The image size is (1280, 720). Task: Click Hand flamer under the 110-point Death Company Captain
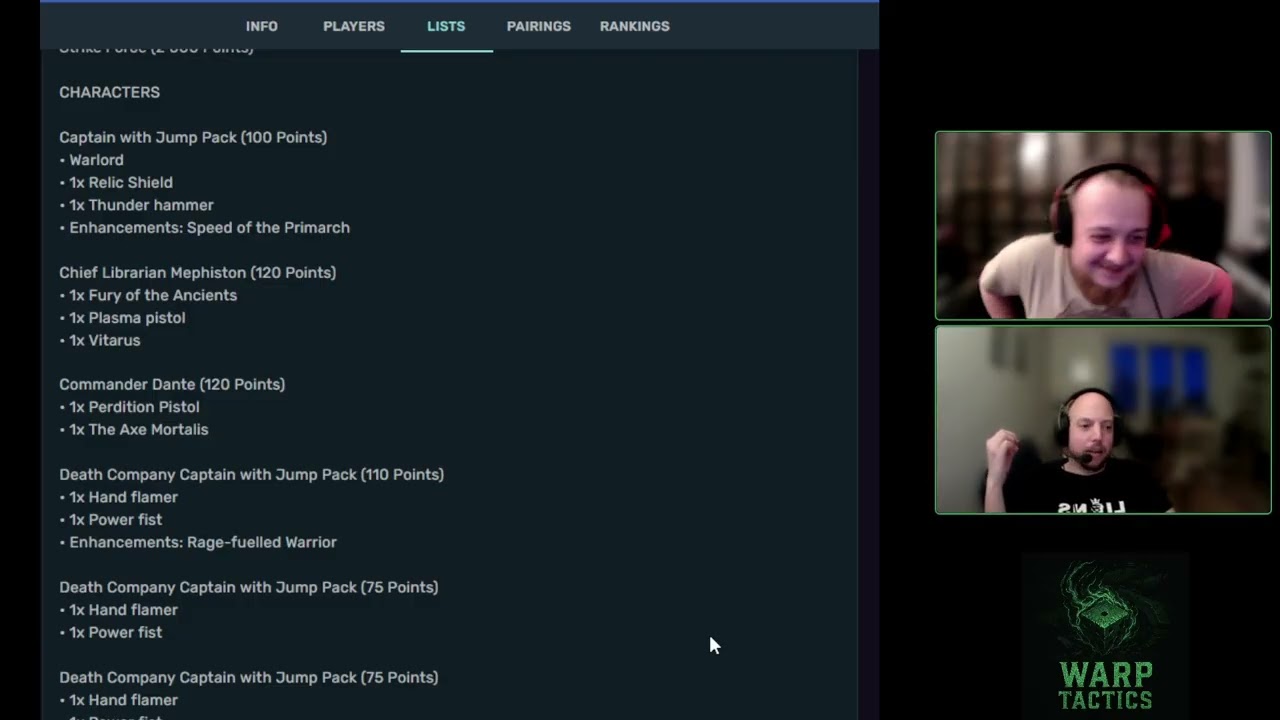coord(119,497)
